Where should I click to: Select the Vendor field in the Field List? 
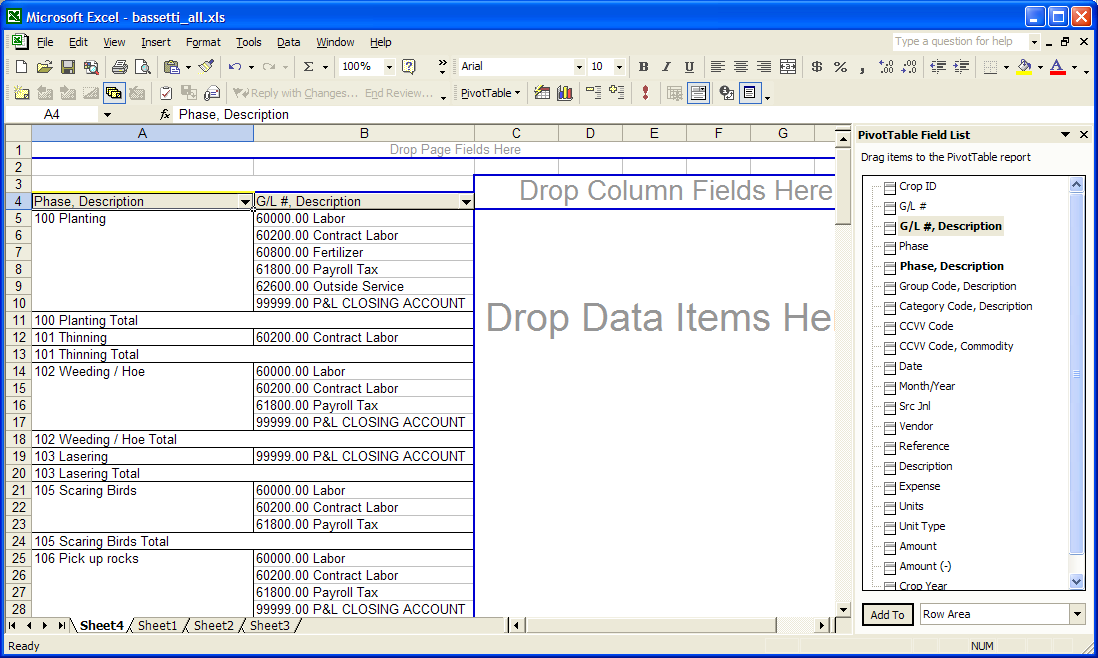pyautogui.click(x=915, y=426)
